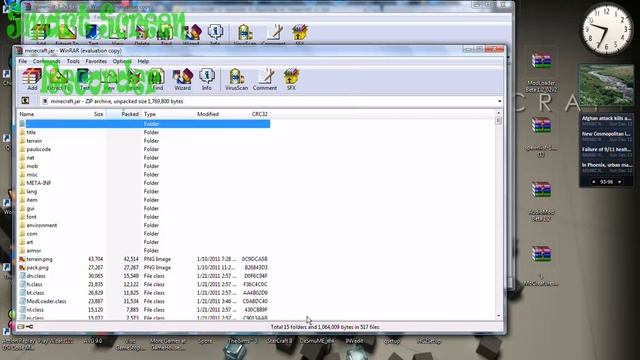This screenshot has height=360, width=640.
Task: Open the File menu
Action: point(22,61)
